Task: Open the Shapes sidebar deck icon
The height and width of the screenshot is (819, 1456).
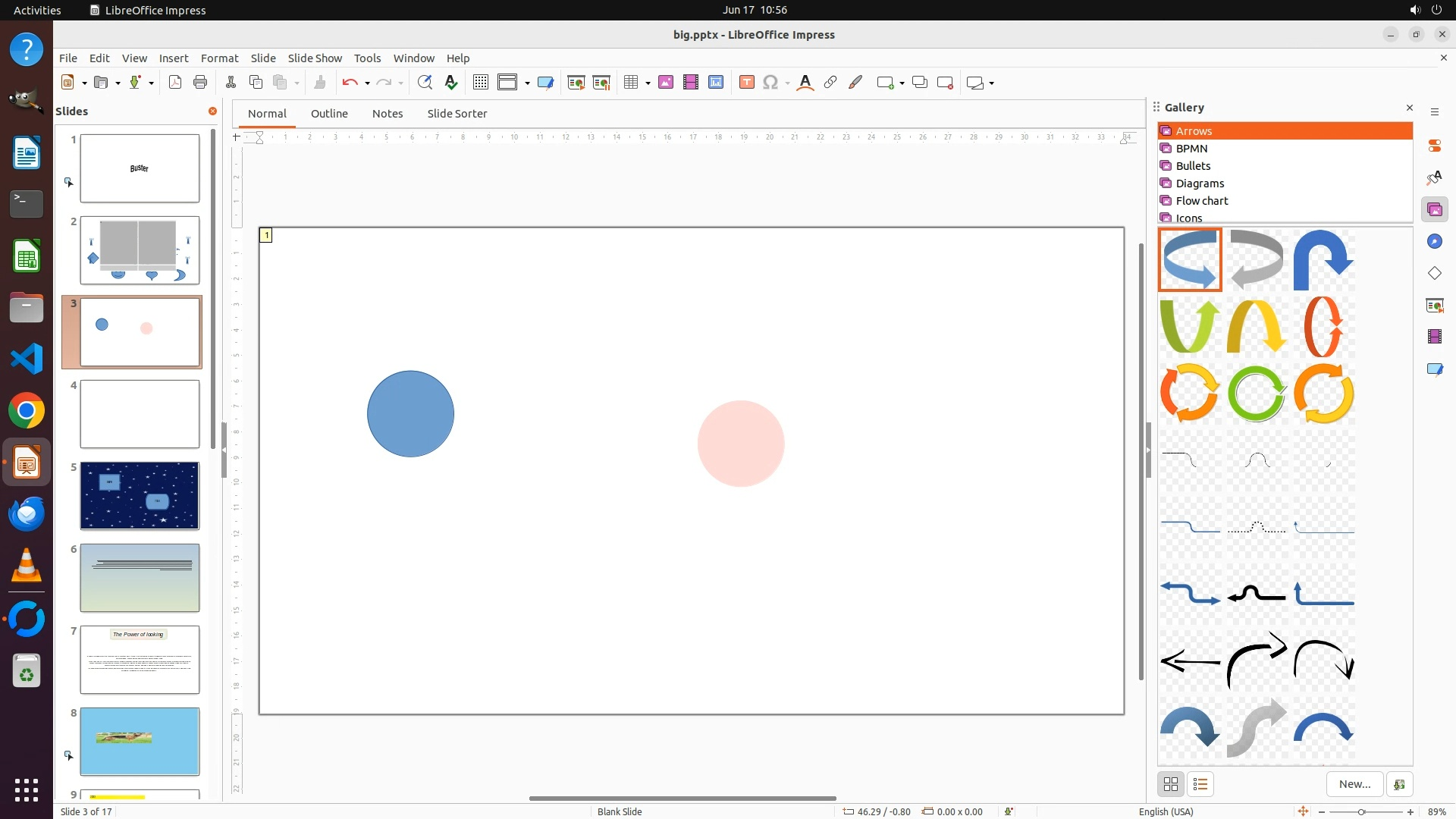Action: pos(1434,273)
